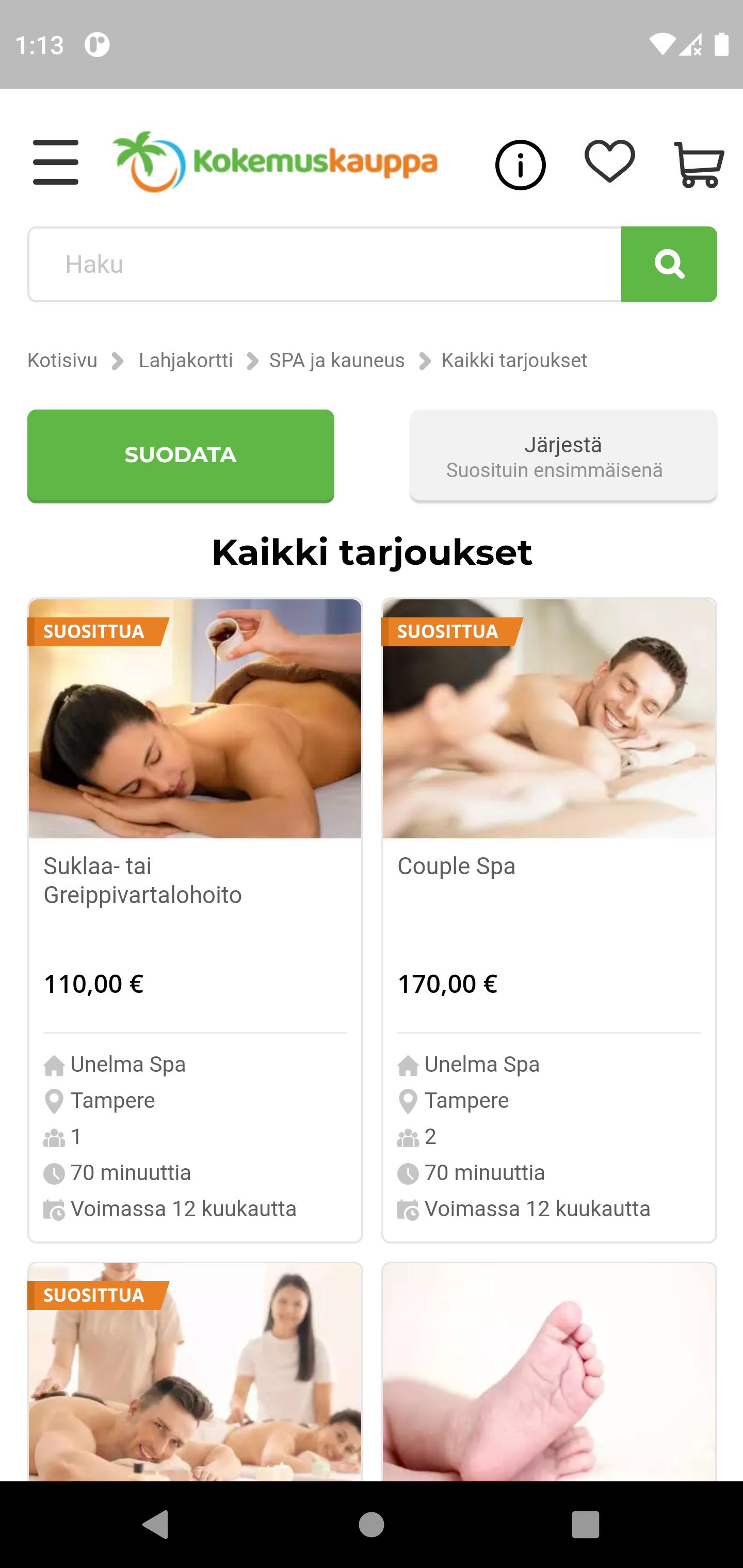Go to SPA ja kauneus breadcrumb
The image size is (743, 1568).
tap(337, 361)
